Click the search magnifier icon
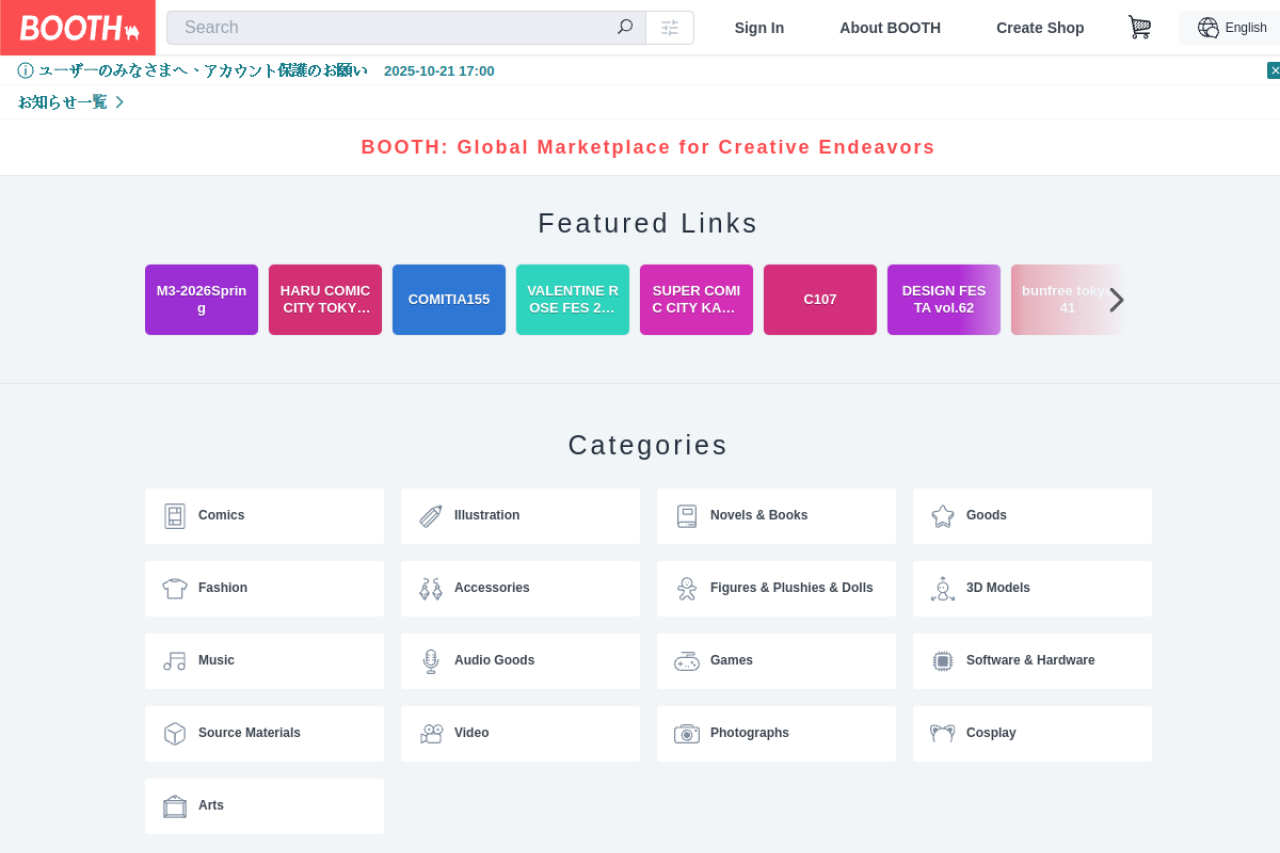Image resolution: width=1280 pixels, height=853 pixels. point(625,27)
